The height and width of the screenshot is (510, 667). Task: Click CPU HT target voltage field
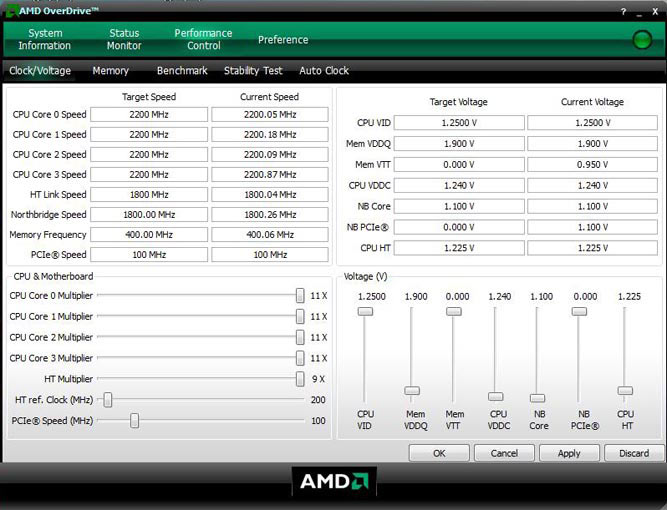coord(459,248)
